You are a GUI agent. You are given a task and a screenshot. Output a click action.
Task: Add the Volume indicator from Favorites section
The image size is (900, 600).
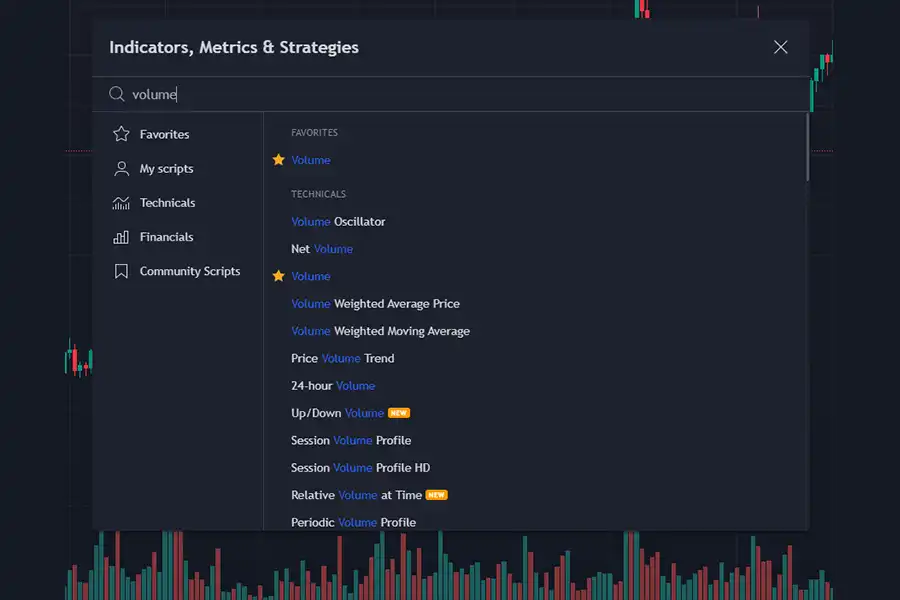(311, 160)
